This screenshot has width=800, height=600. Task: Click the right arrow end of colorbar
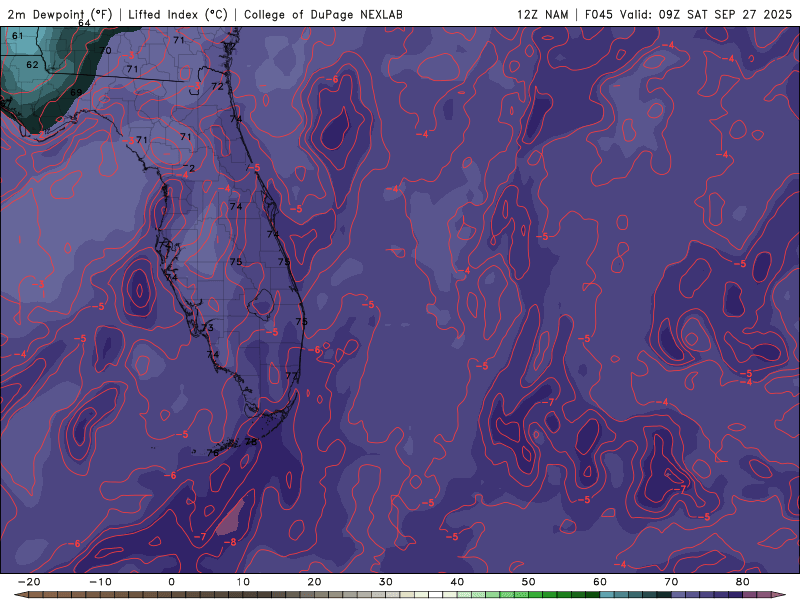pos(781,595)
